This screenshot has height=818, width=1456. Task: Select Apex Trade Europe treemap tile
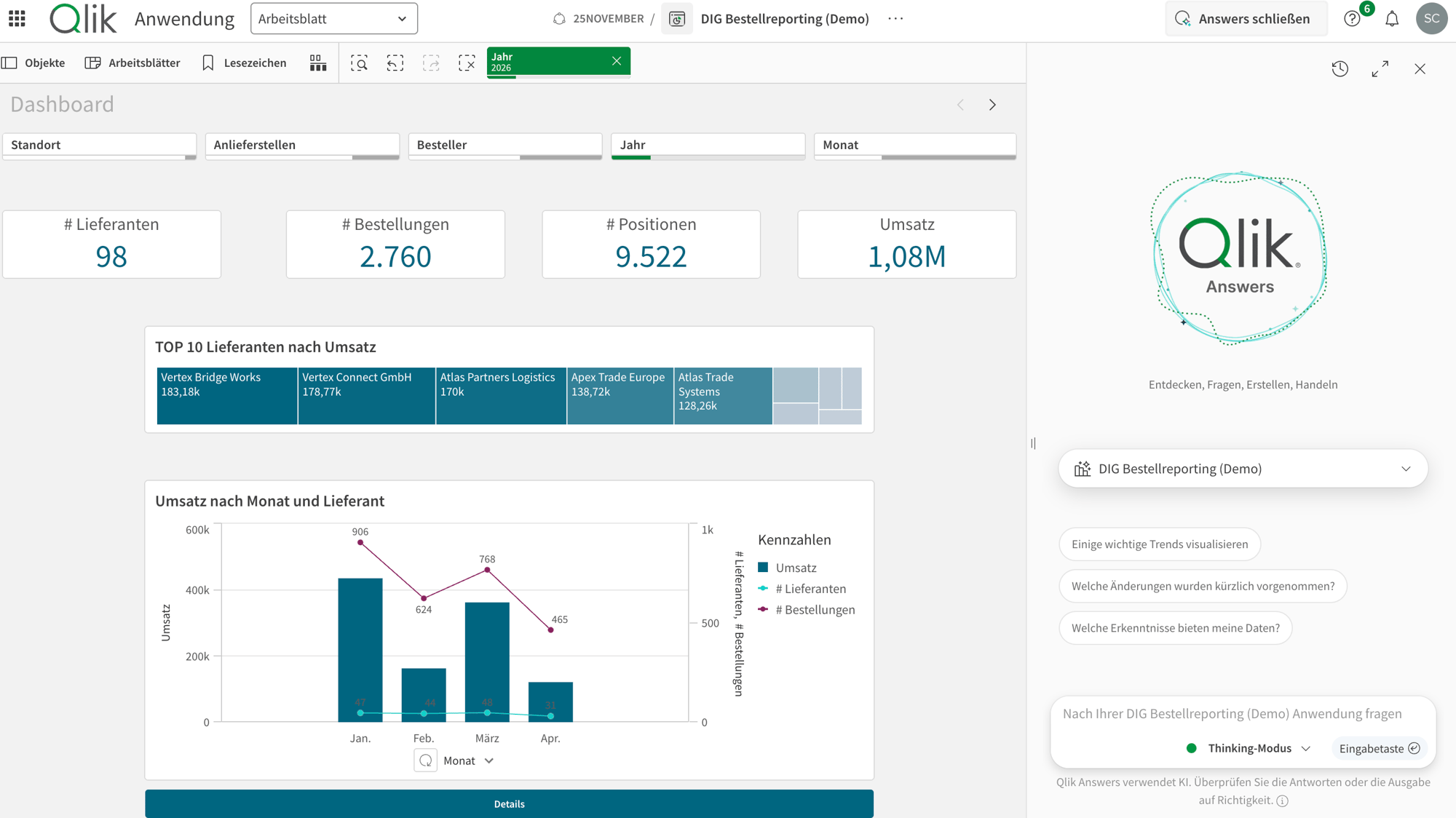click(x=620, y=396)
